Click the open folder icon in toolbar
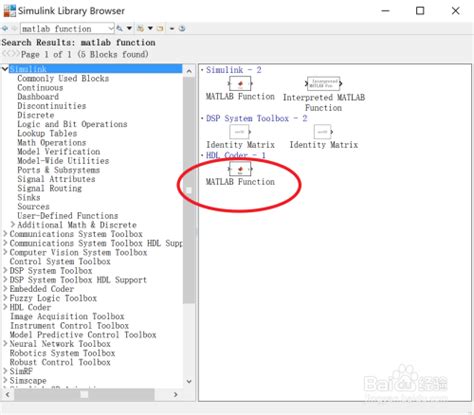This screenshot has height=415, width=474. [x=160, y=28]
